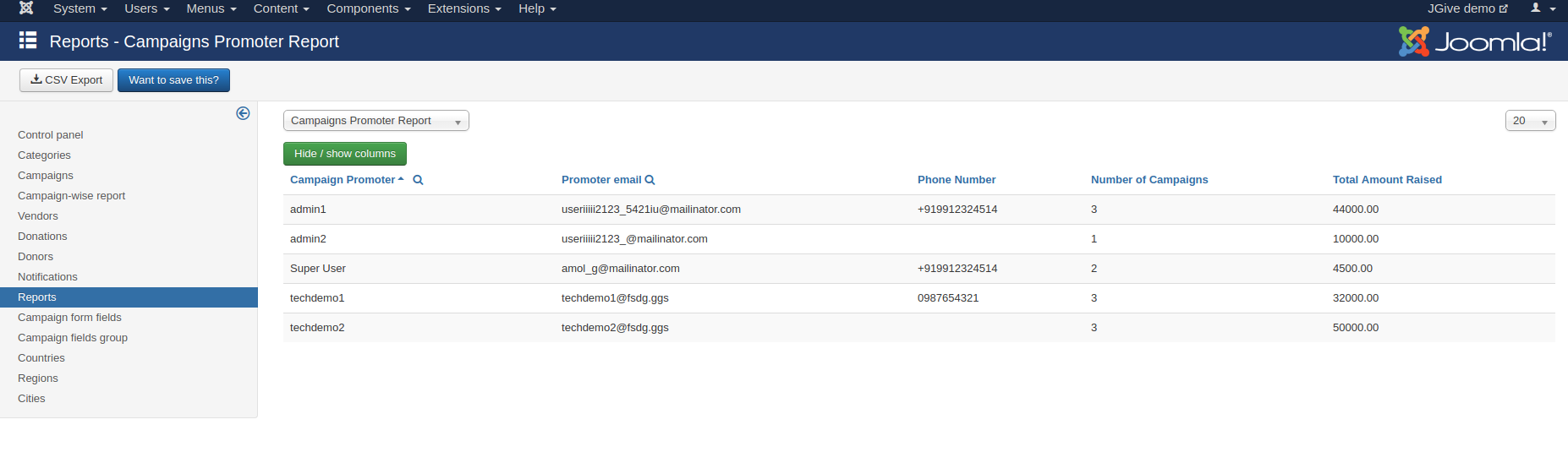Screen dimensions: 1568x463
Task: Click amount 10000.00 cell
Action: [x=1356, y=239]
